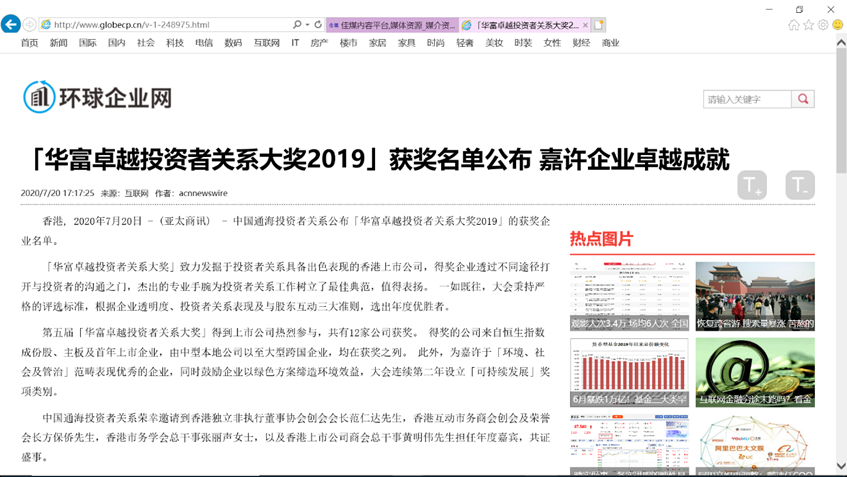
Task: Open 科技 navigation link
Action: click(175, 43)
